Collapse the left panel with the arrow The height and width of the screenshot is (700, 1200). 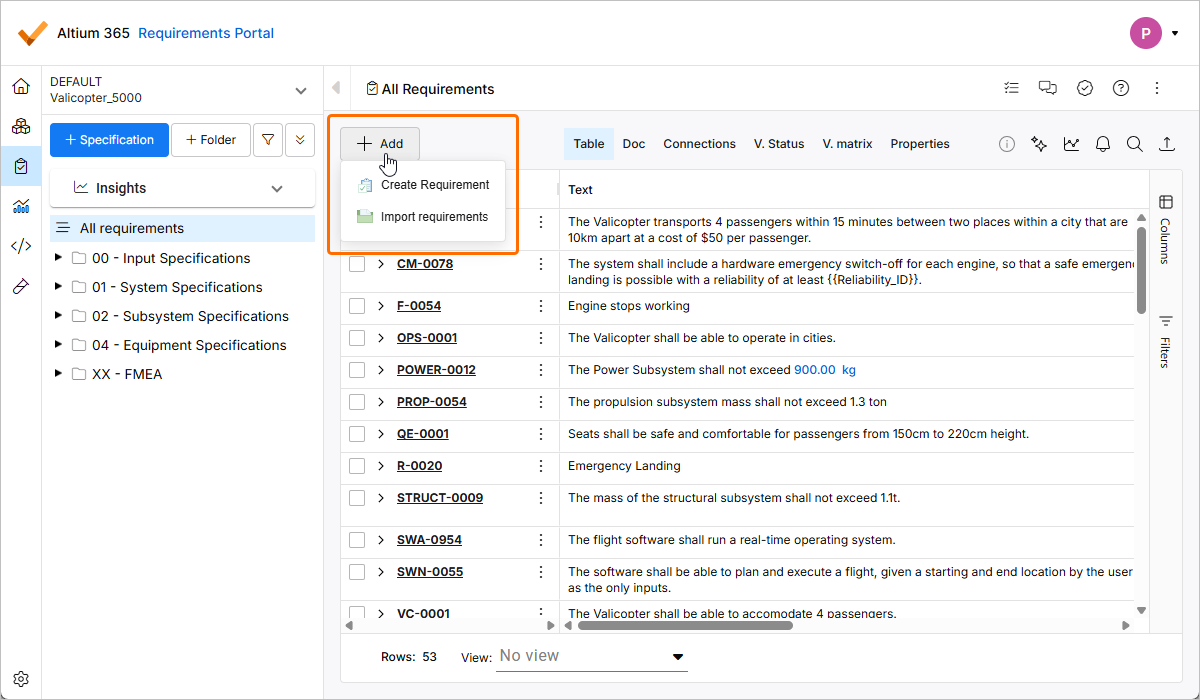[x=336, y=88]
